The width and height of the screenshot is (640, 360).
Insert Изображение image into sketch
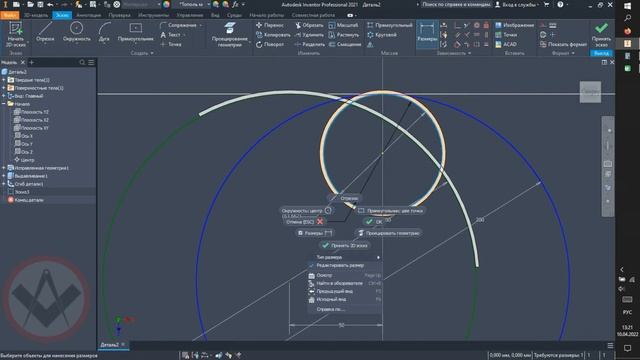tap(514, 25)
